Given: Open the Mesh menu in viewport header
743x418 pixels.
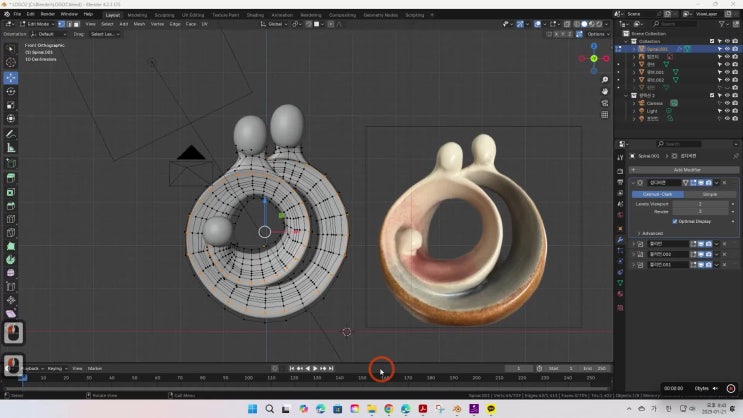Looking at the screenshot, I should tap(139, 24).
